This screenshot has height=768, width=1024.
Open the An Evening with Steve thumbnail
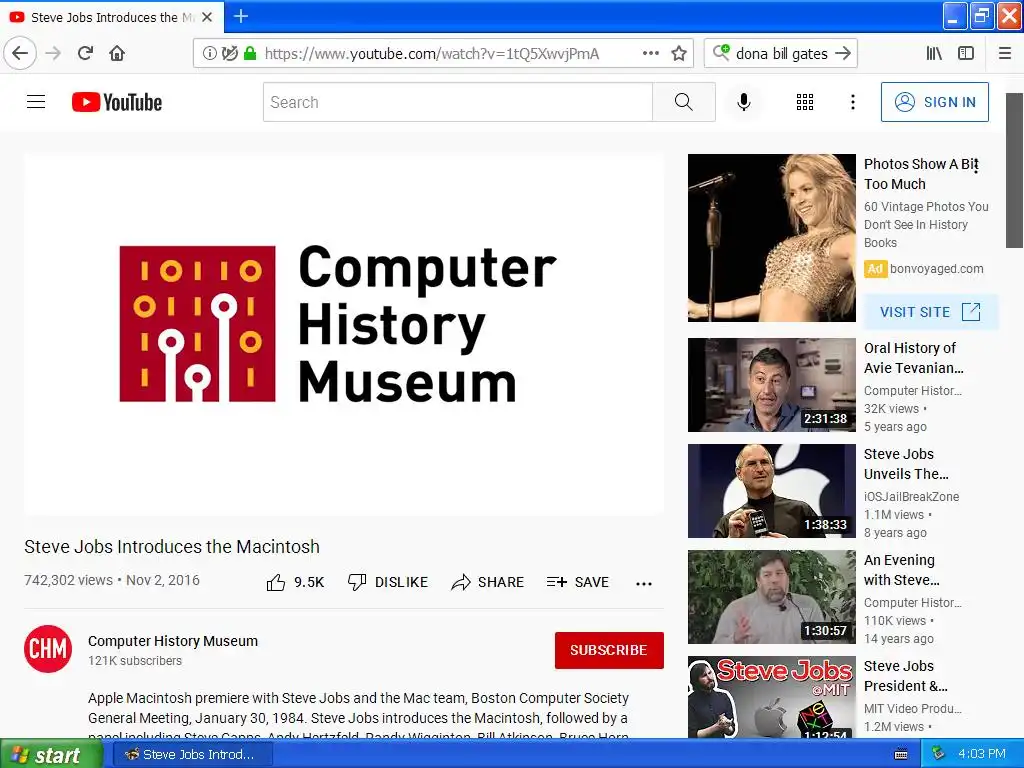771,597
